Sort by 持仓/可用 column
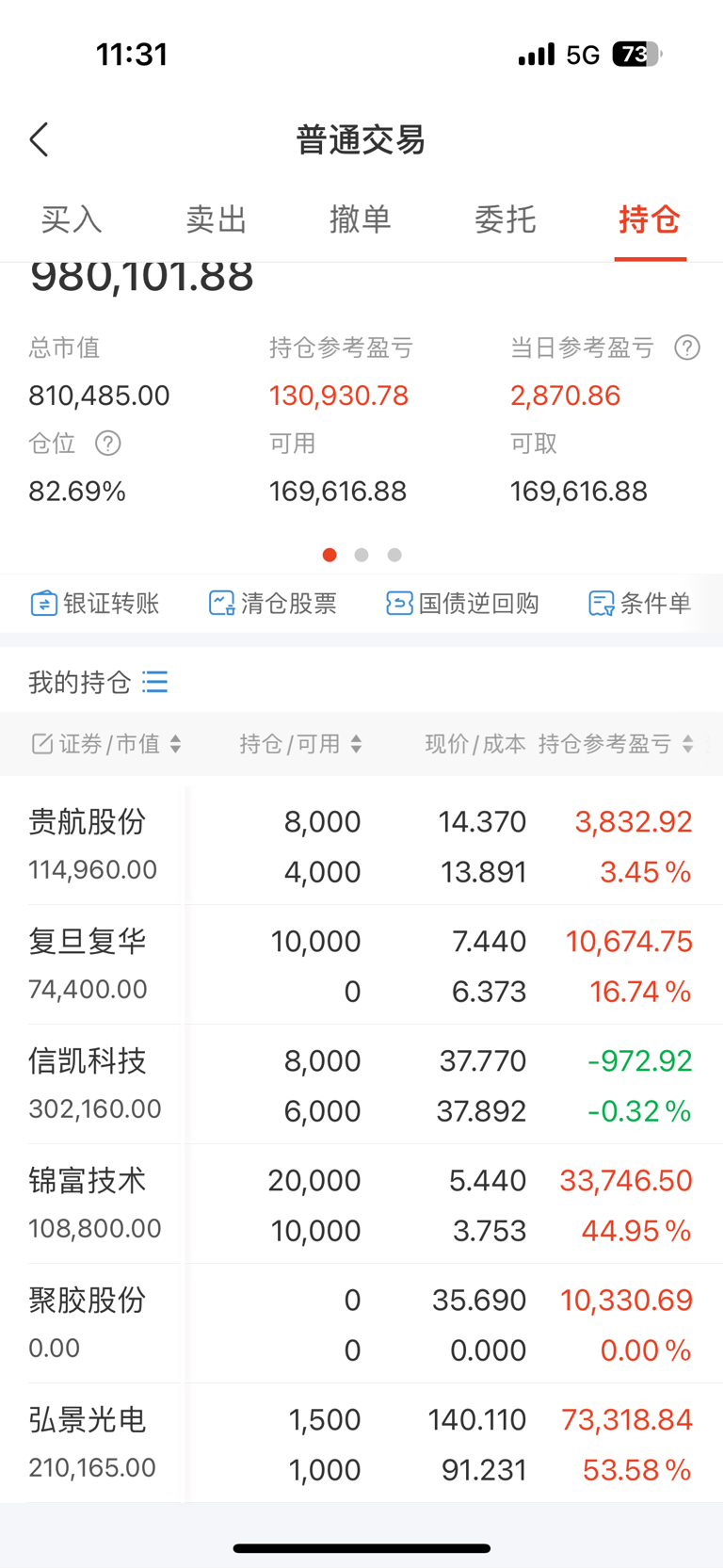Viewport: 724px width, 1568px height. (300, 744)
